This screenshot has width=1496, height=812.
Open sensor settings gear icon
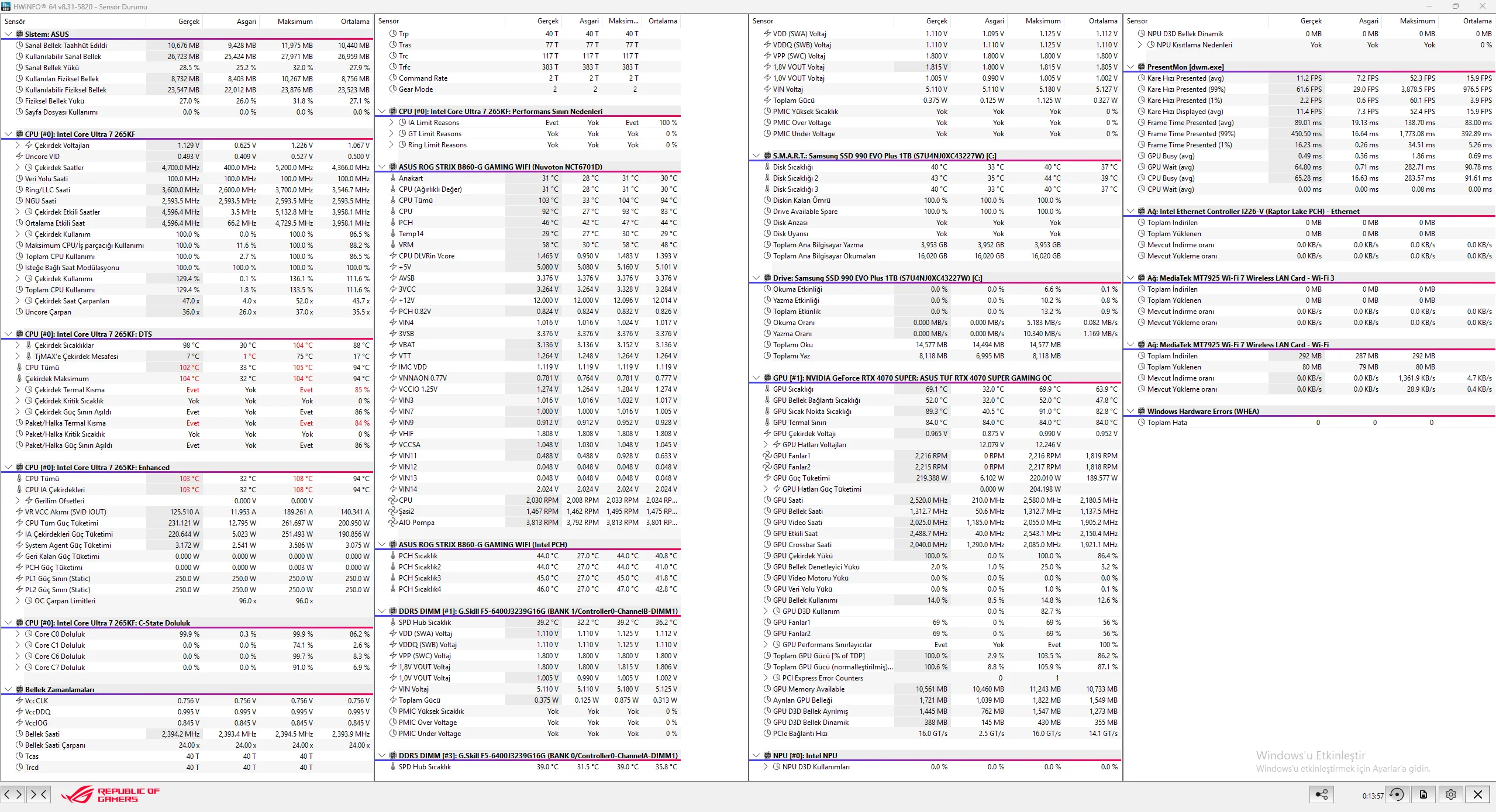coord(1450,794)
